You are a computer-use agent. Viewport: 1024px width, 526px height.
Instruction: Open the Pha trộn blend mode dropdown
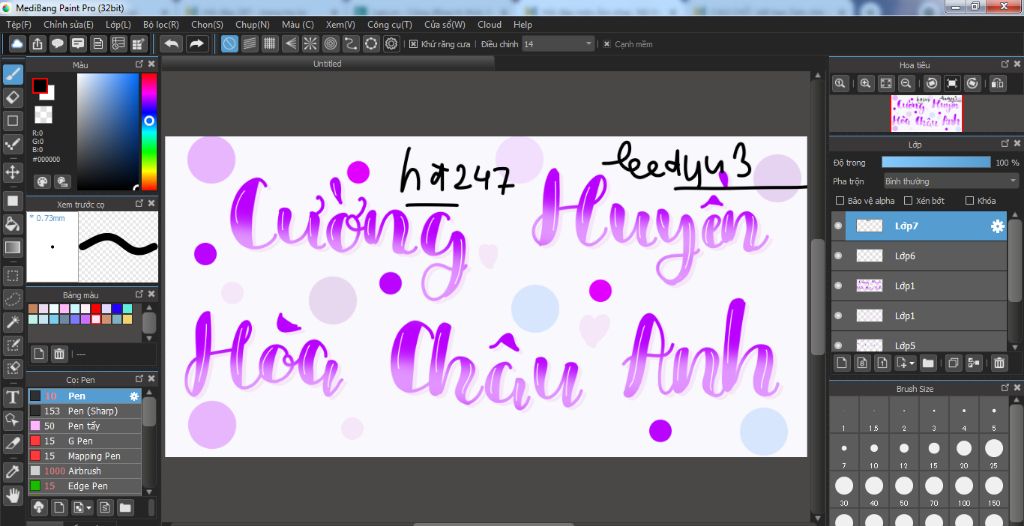pyautogui.click(x=951, y=181)
